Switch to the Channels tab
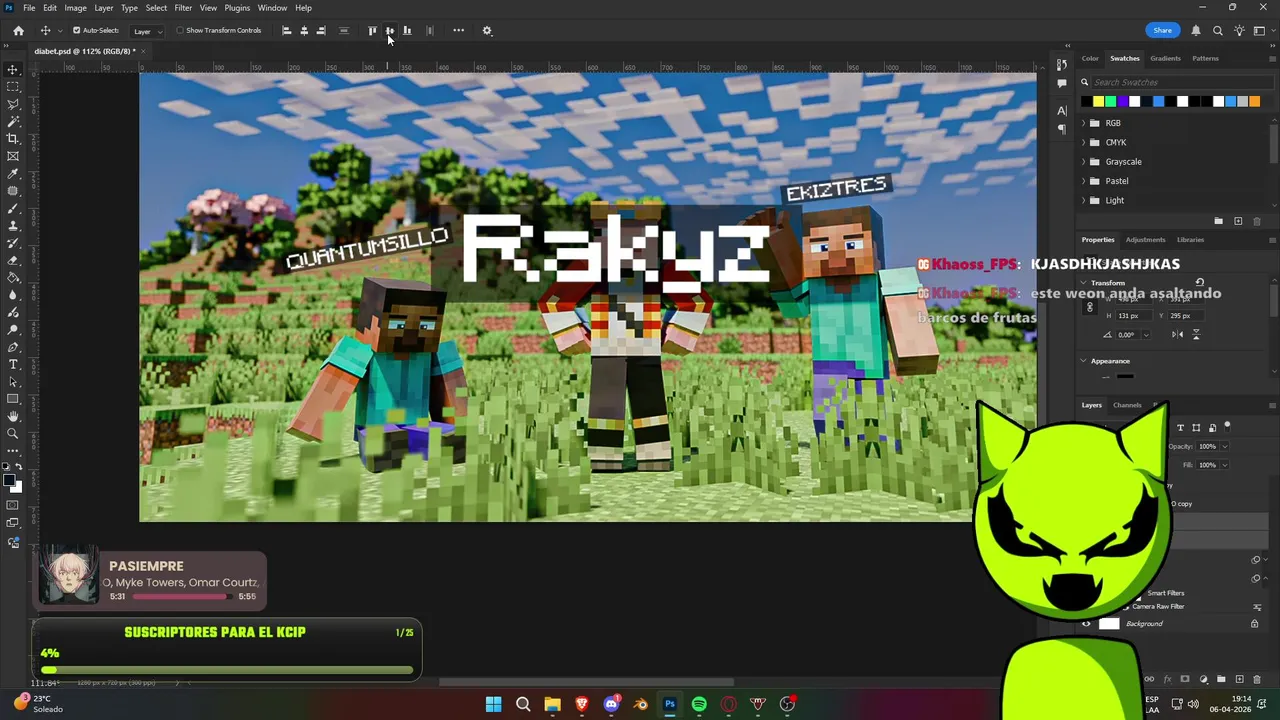Screen dimensions: 1280x720 point(1127,405)
